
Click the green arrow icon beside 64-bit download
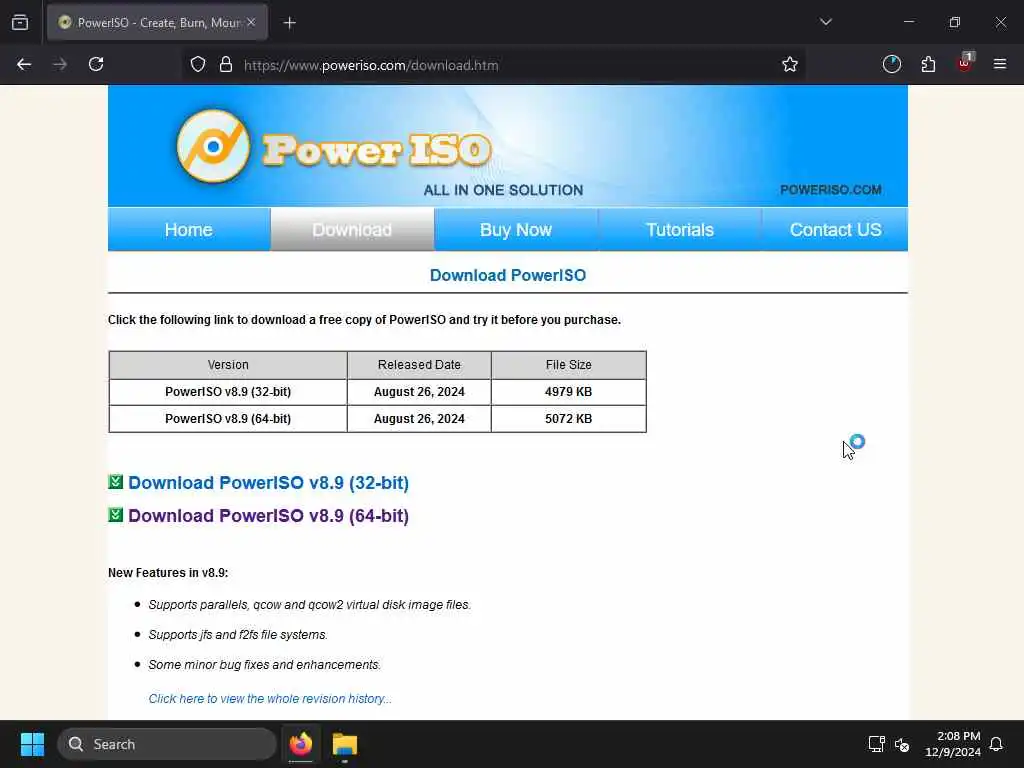click(x=116, y=515)
